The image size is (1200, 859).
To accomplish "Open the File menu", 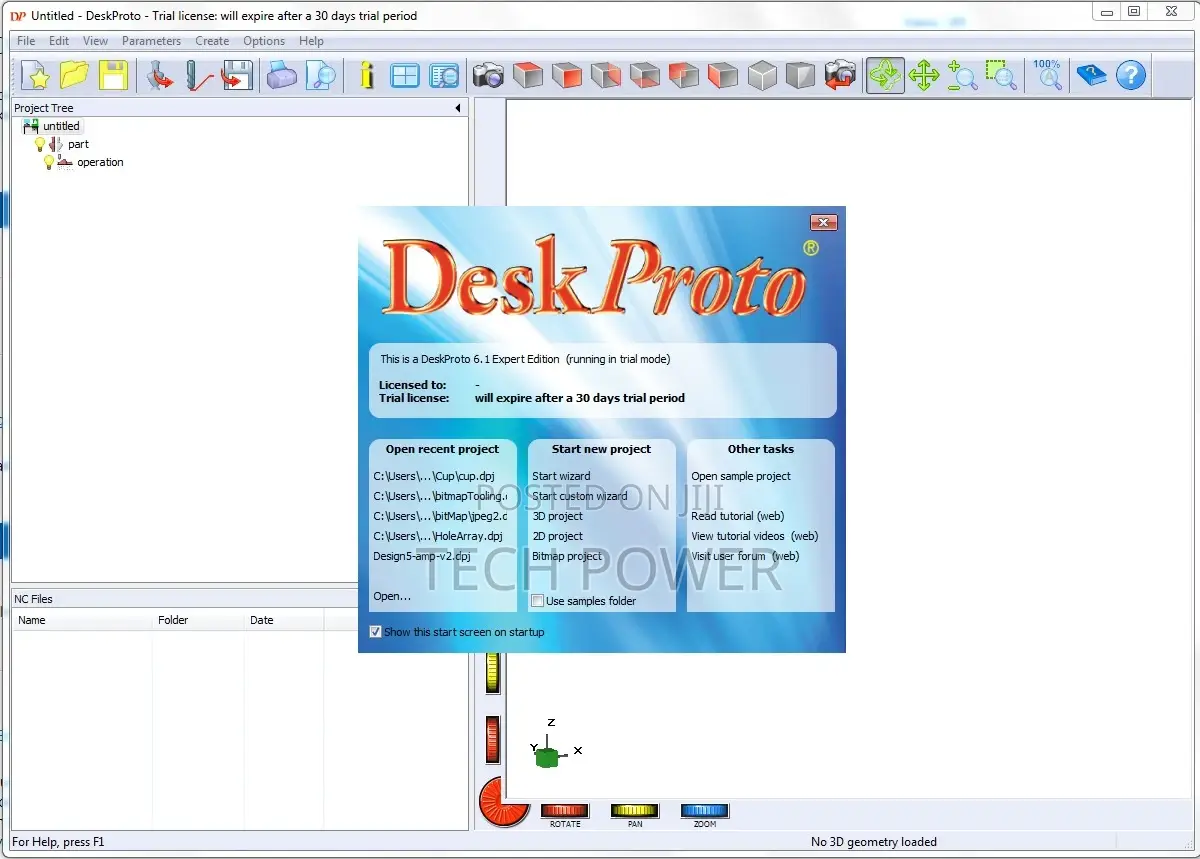I will pyautogui.click(x=26, y=41).
